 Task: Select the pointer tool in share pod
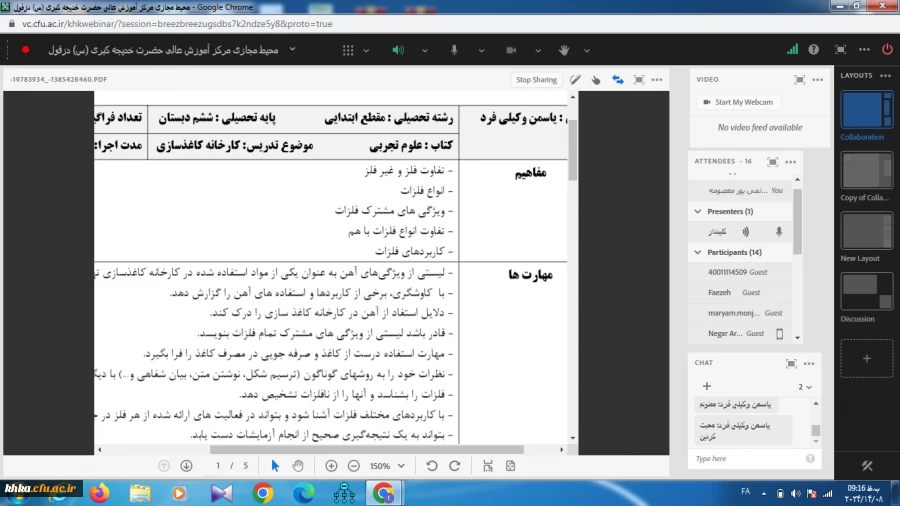[x=275, y=466]
